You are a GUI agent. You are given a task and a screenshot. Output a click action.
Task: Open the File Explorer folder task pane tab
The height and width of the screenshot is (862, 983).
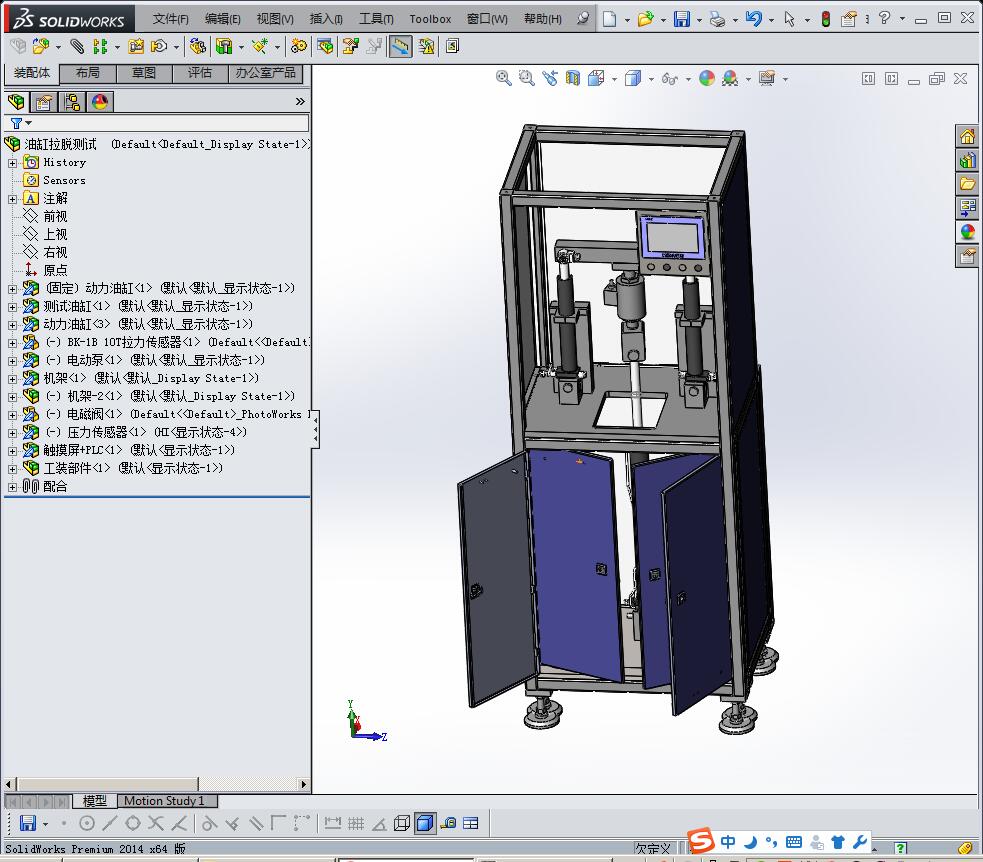click(967, 184)
